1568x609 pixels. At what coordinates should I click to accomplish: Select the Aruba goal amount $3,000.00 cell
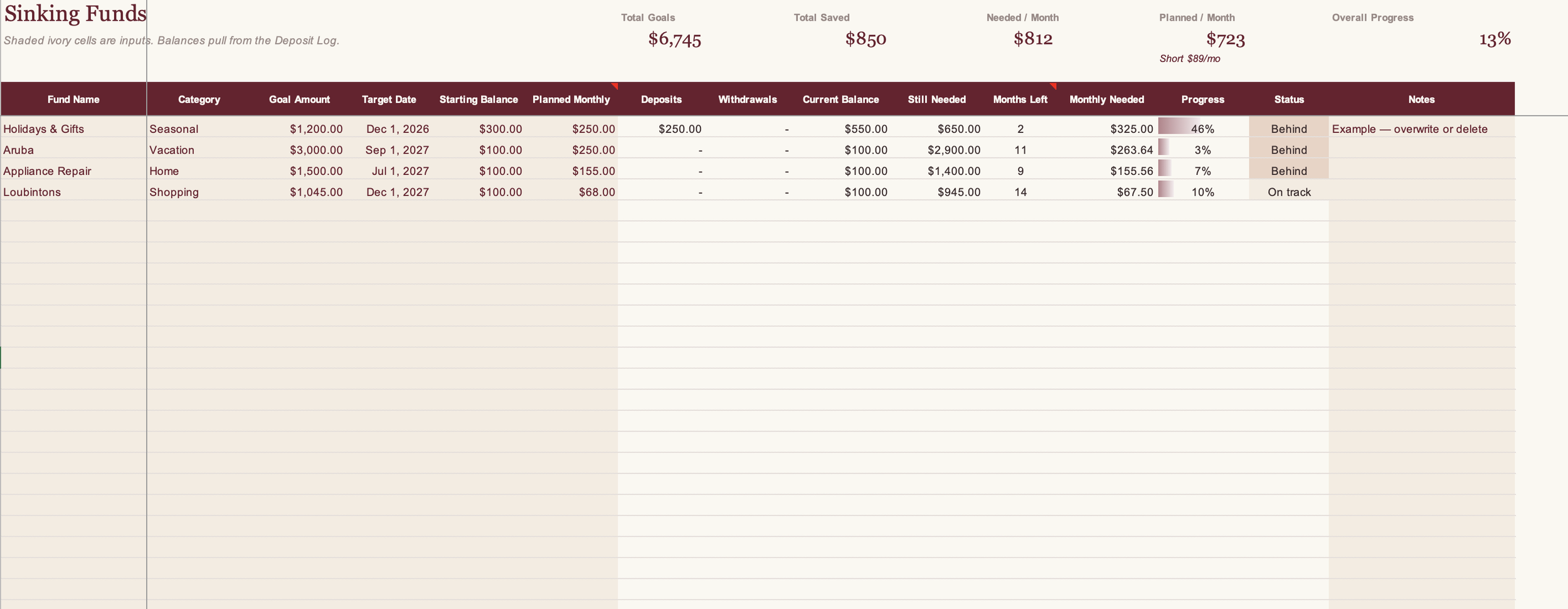coord(299,150)
